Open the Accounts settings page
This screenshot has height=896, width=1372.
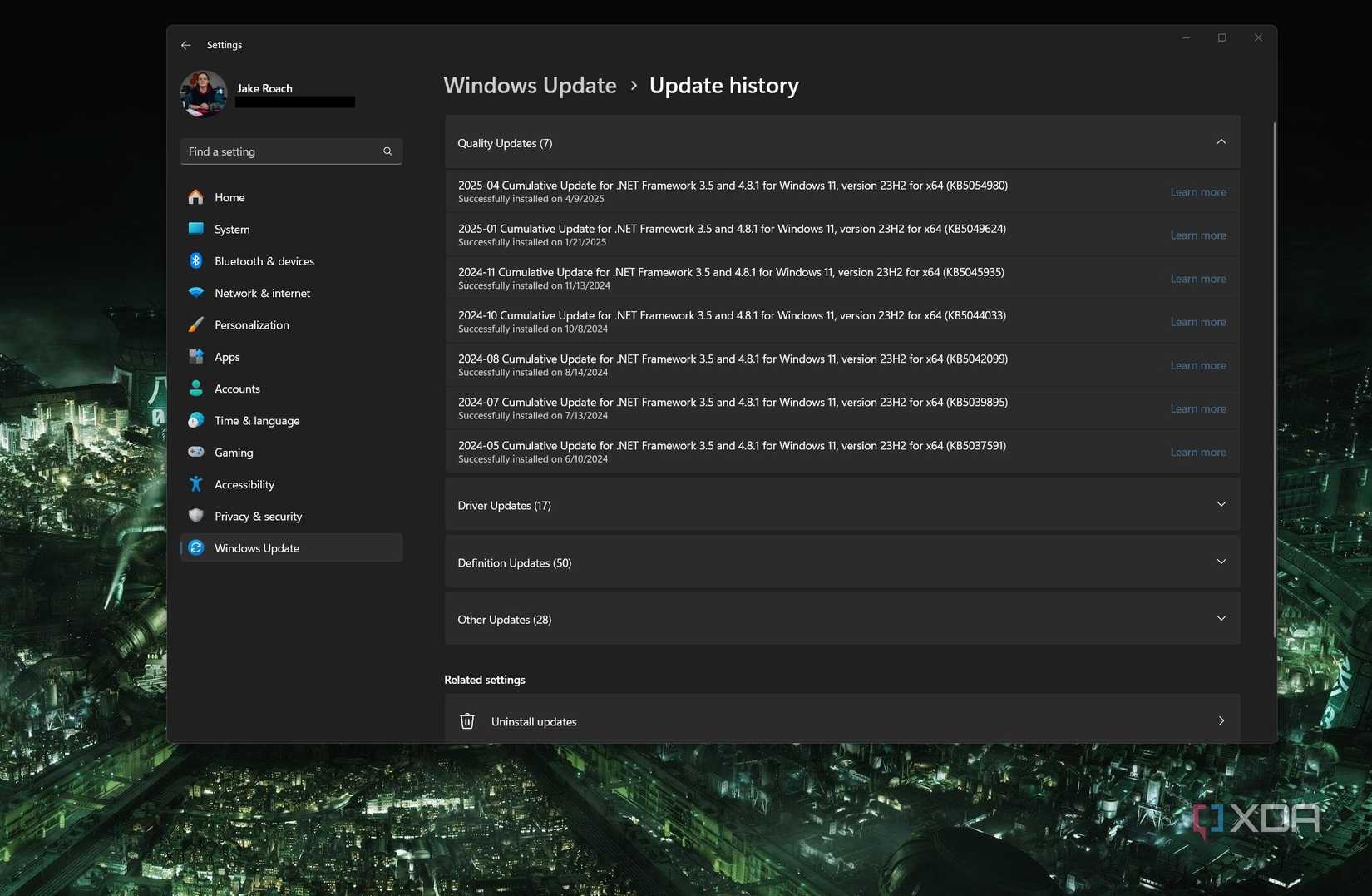click(x=291, y=389)
